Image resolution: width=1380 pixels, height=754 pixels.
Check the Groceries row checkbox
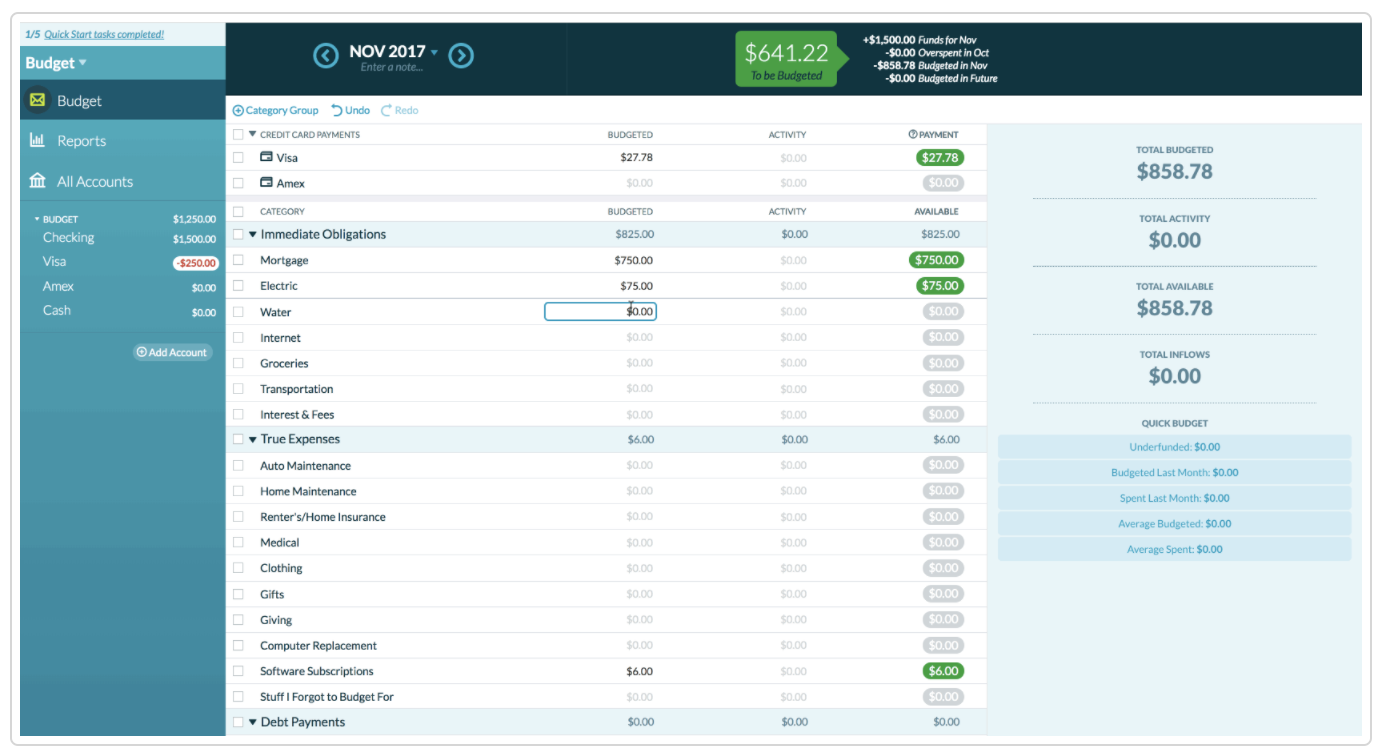(238, 363)
